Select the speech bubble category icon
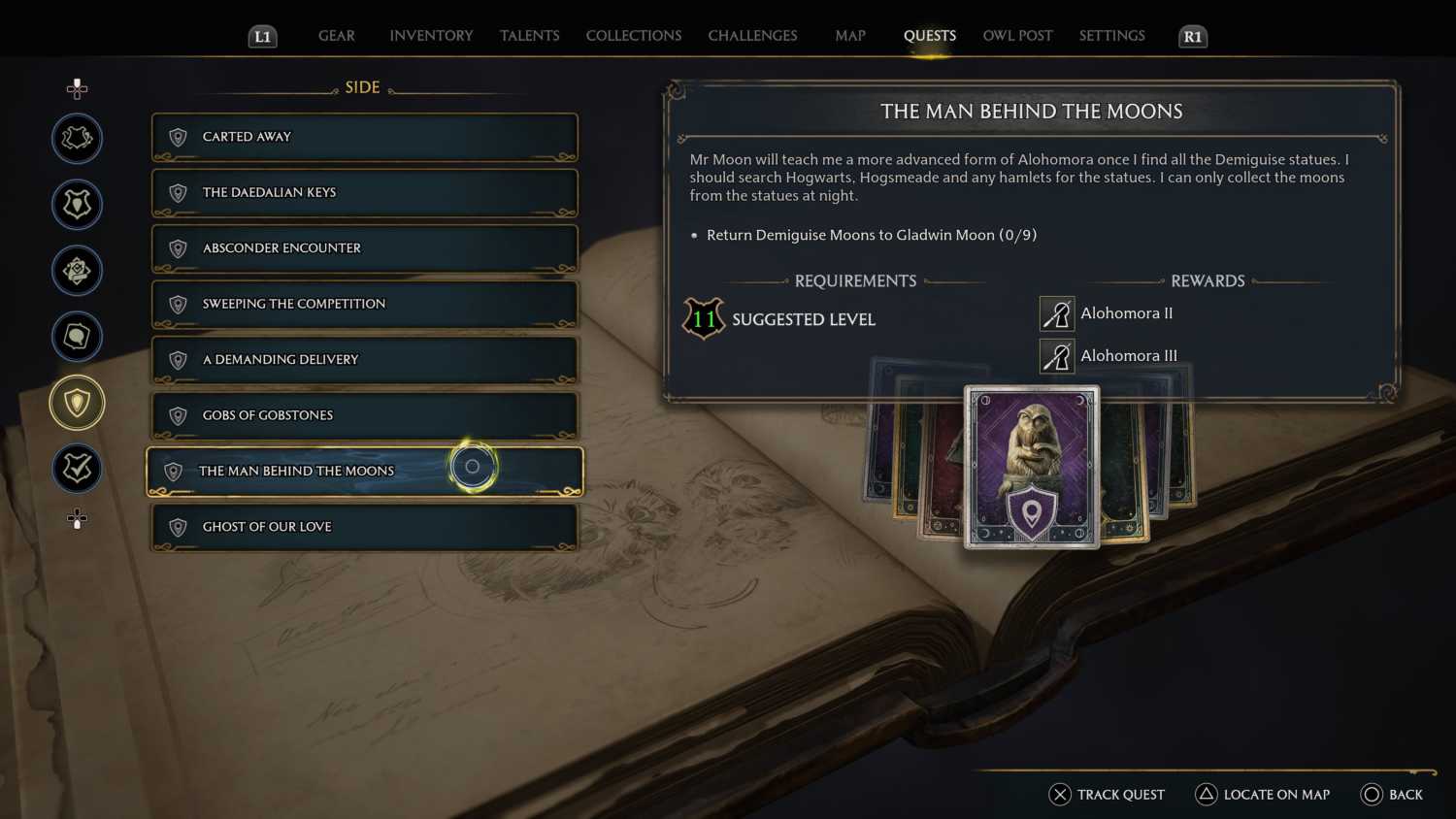This screenshot has height=819, width=1456. [77, 337]
